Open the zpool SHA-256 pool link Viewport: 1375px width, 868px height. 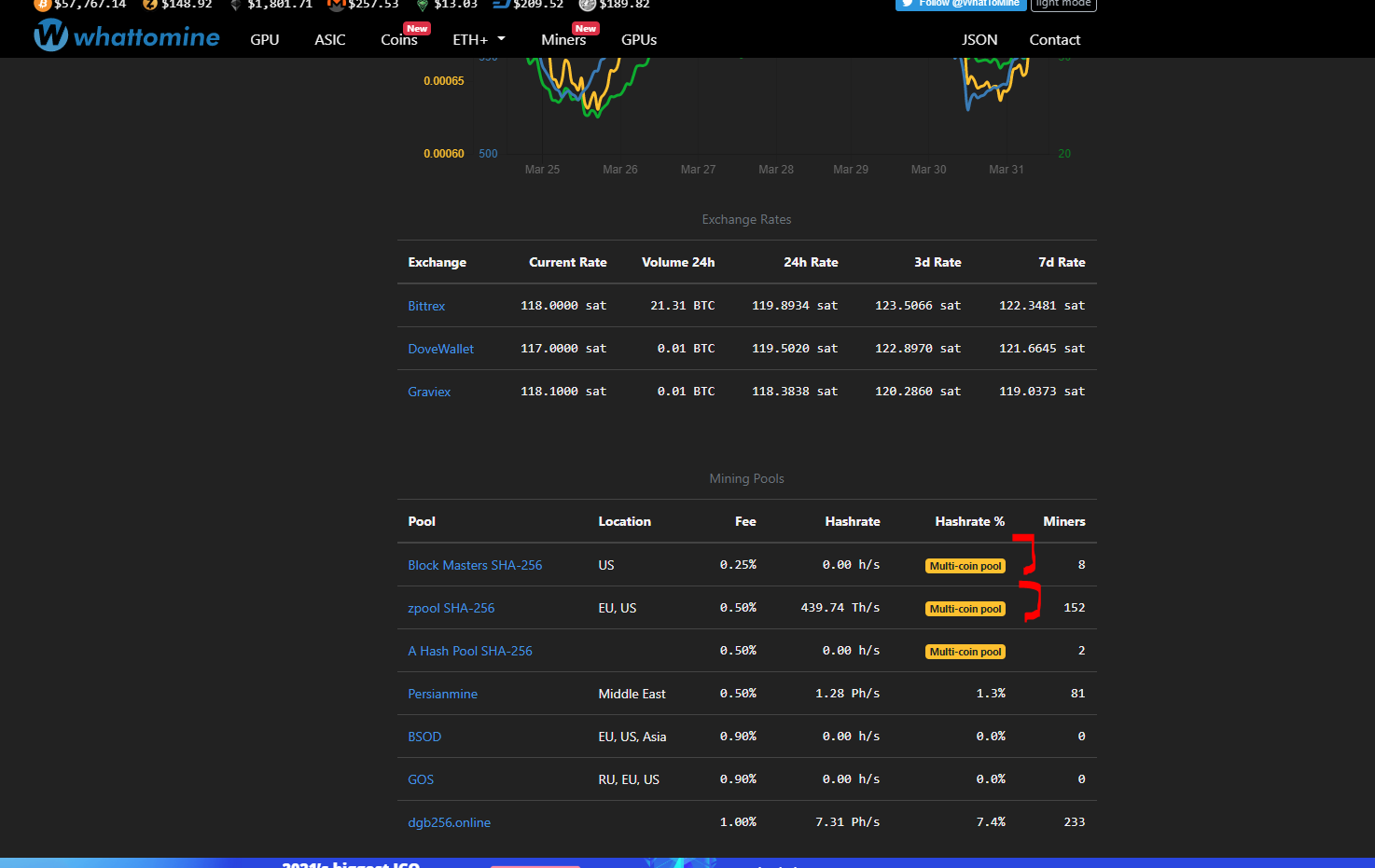451,608
